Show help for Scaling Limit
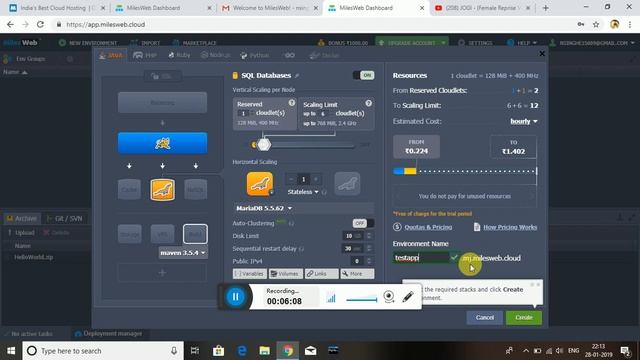 (369, 103)
